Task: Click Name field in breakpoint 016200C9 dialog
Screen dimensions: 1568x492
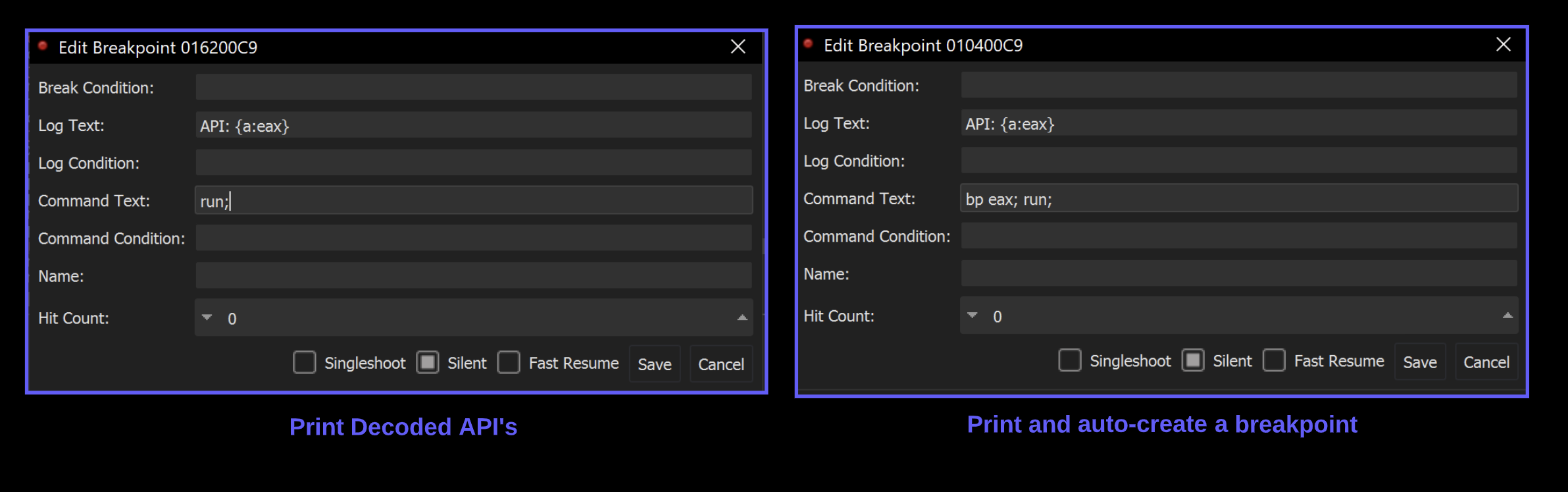Action: (x=474, y=275)
